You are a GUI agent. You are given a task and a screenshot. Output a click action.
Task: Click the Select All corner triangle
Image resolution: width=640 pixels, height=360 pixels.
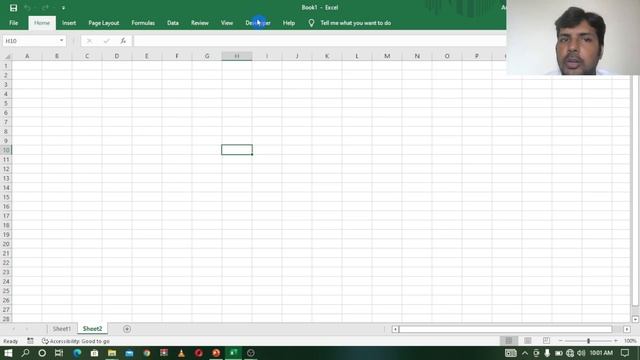point(7,56)
